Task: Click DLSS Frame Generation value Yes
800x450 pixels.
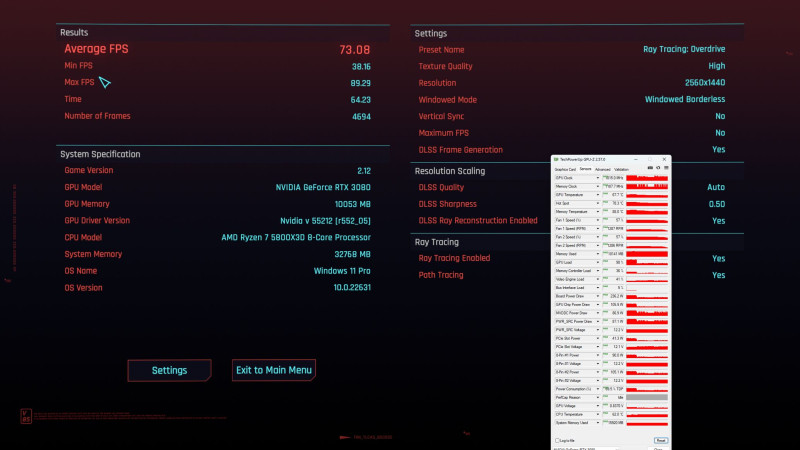Action: (718, 149)
